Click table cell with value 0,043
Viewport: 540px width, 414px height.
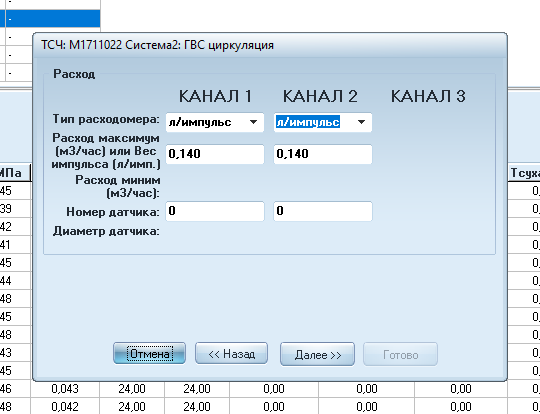tap(65, 389)
